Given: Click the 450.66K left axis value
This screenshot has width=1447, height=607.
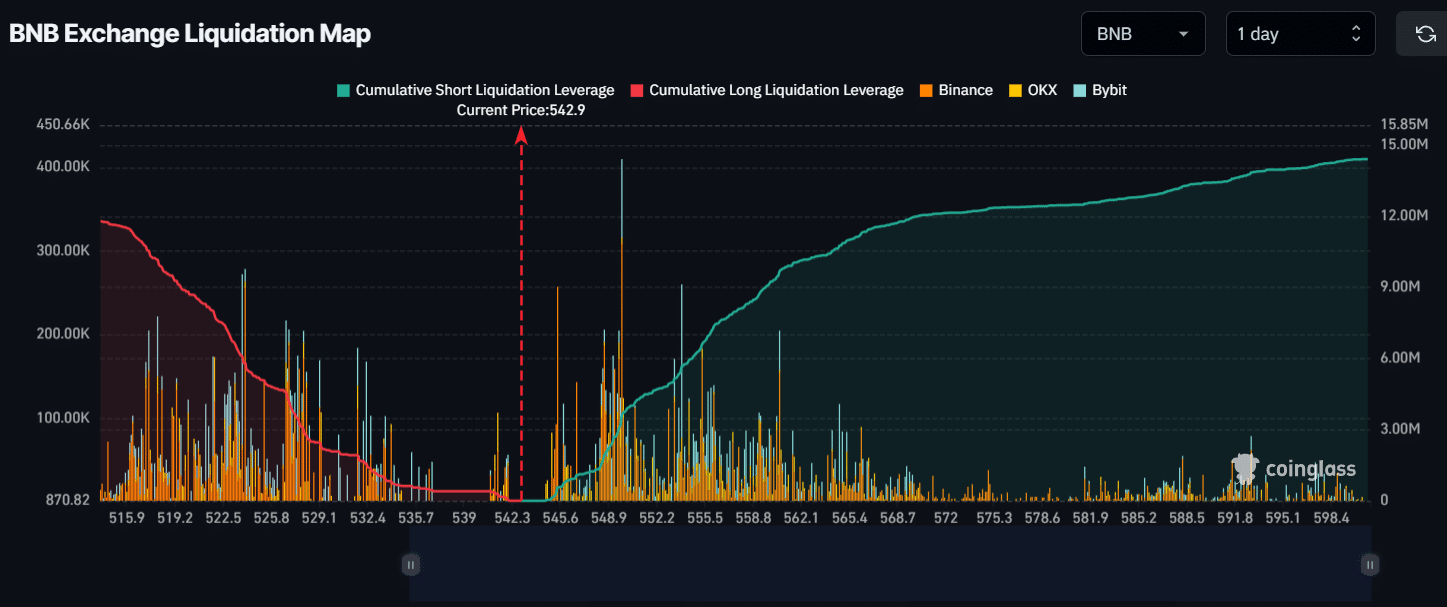Looking at the screenshot, I should tap(64, 125).
